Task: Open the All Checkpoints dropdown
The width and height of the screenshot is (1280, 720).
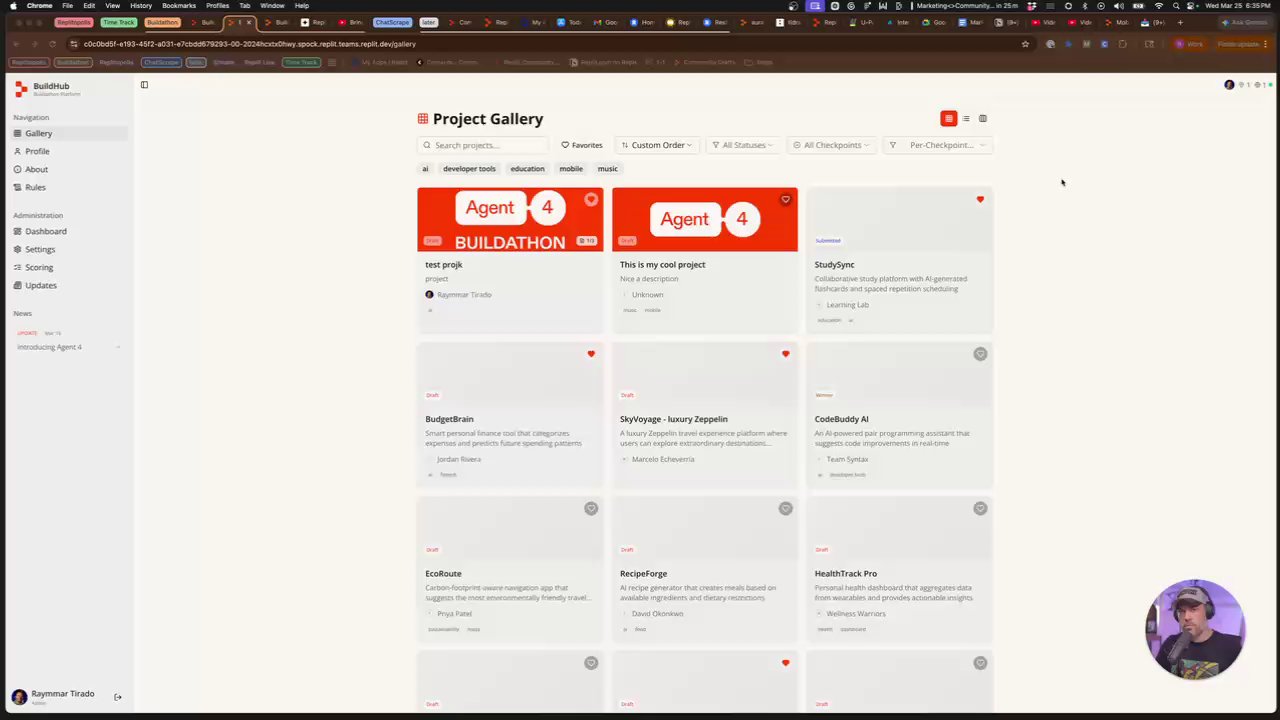Action: (831, 145)
